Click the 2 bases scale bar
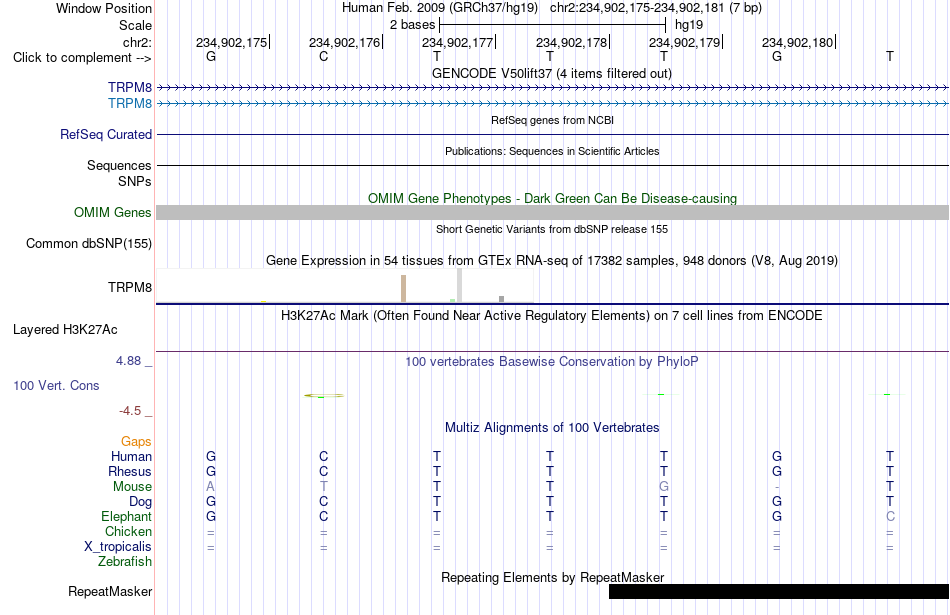Image resolution: width=950 pixels, height=615 pixels. [x=553, y=25]
